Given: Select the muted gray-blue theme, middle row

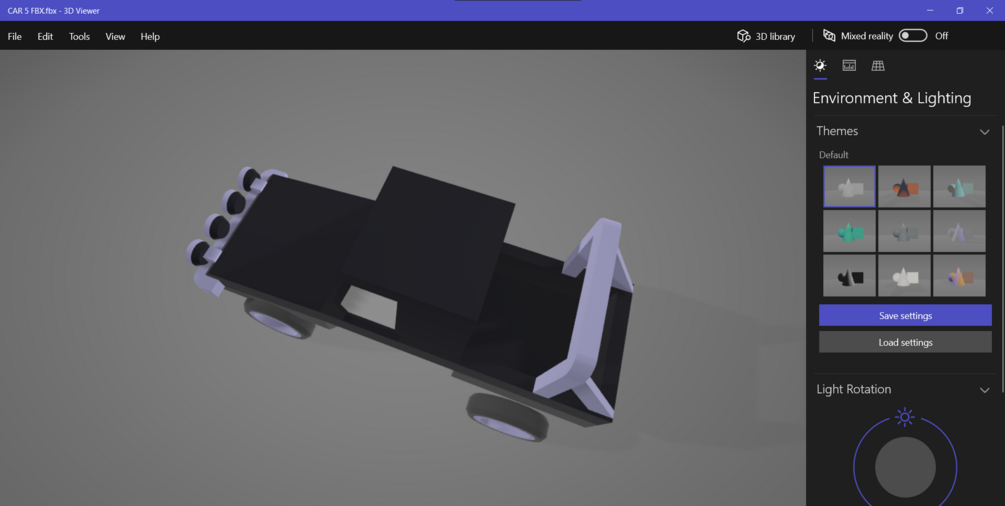Looking at the screenshot, I should (x=904, y=231).
